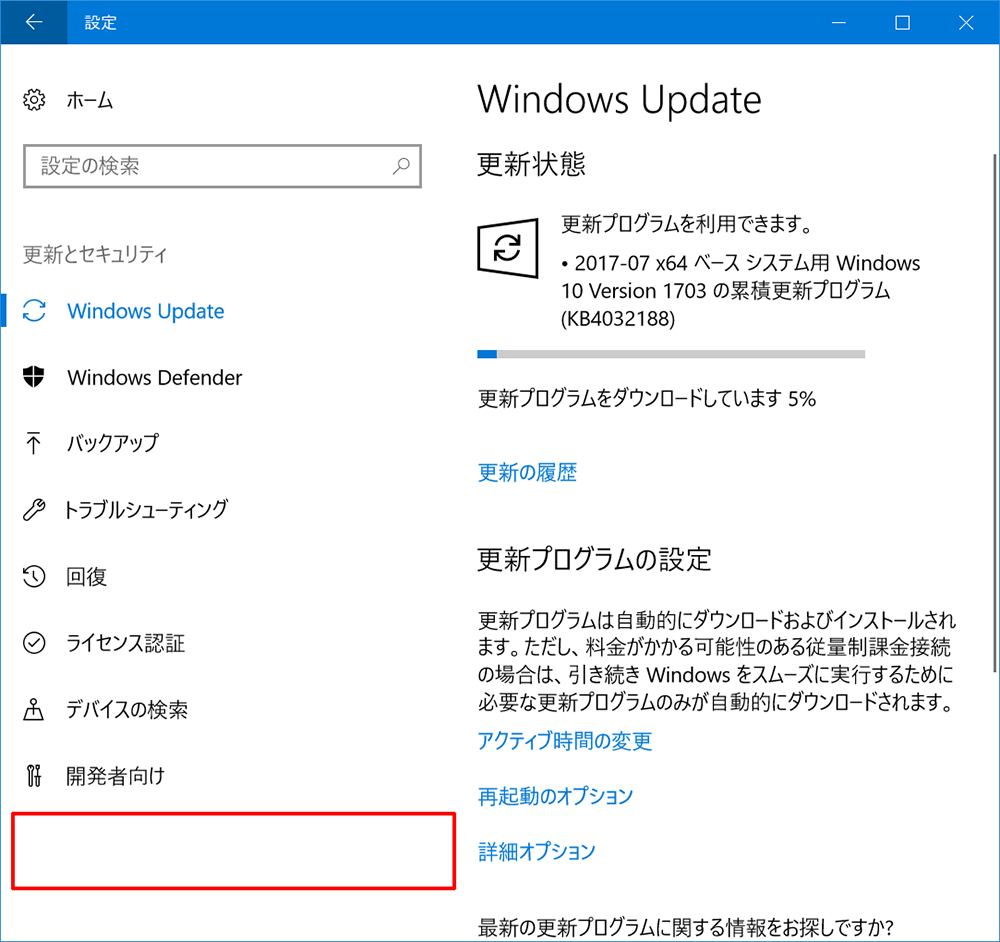
Task: Click the 更新プログラムの設定 heading
Action: [x=594, y=559]
